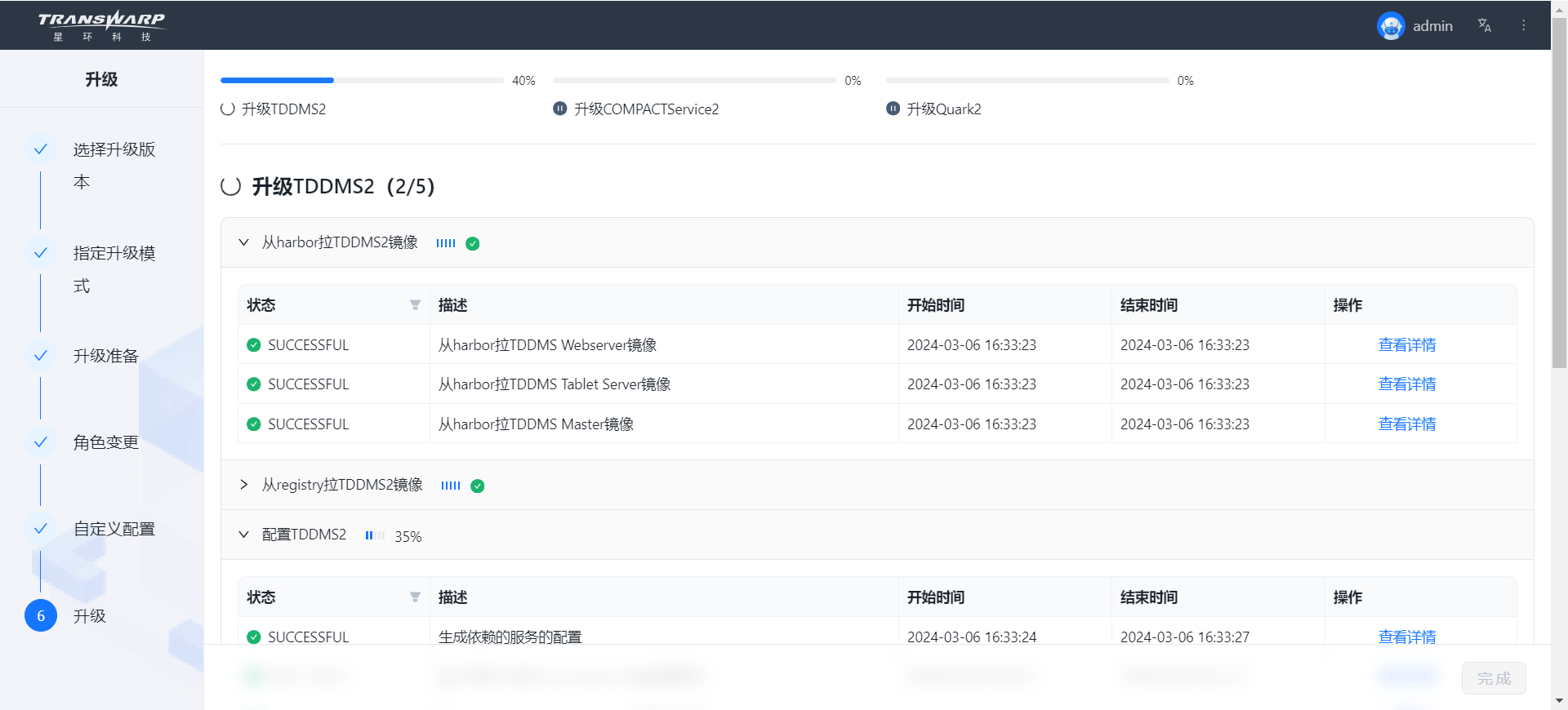Click the 从harbor拉TDDMS Webserver镜像 description
The height and width of the screenshot is (710, 1568).
[547, 345]
